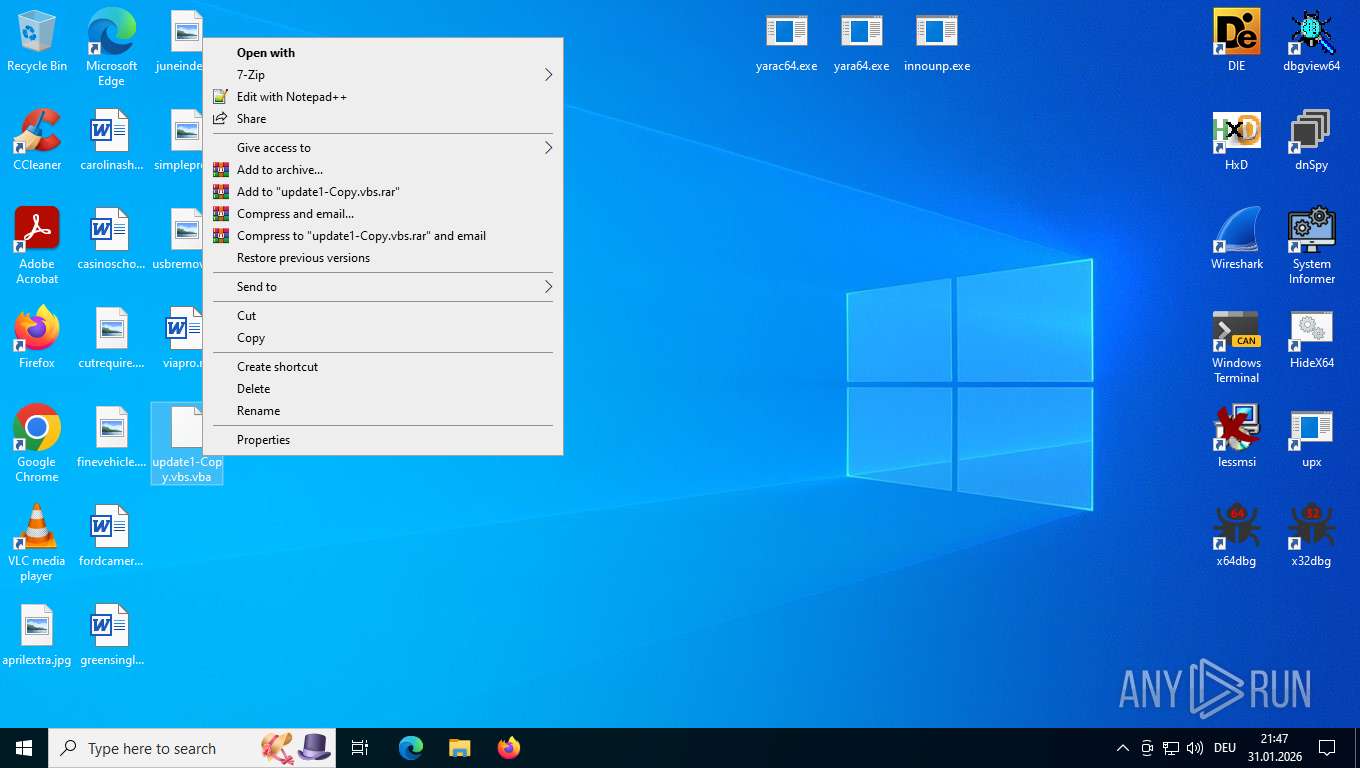This screenshot has height=768, width=1360.
Task: Select the cutrequire image file icon
Action: (111, 338)
